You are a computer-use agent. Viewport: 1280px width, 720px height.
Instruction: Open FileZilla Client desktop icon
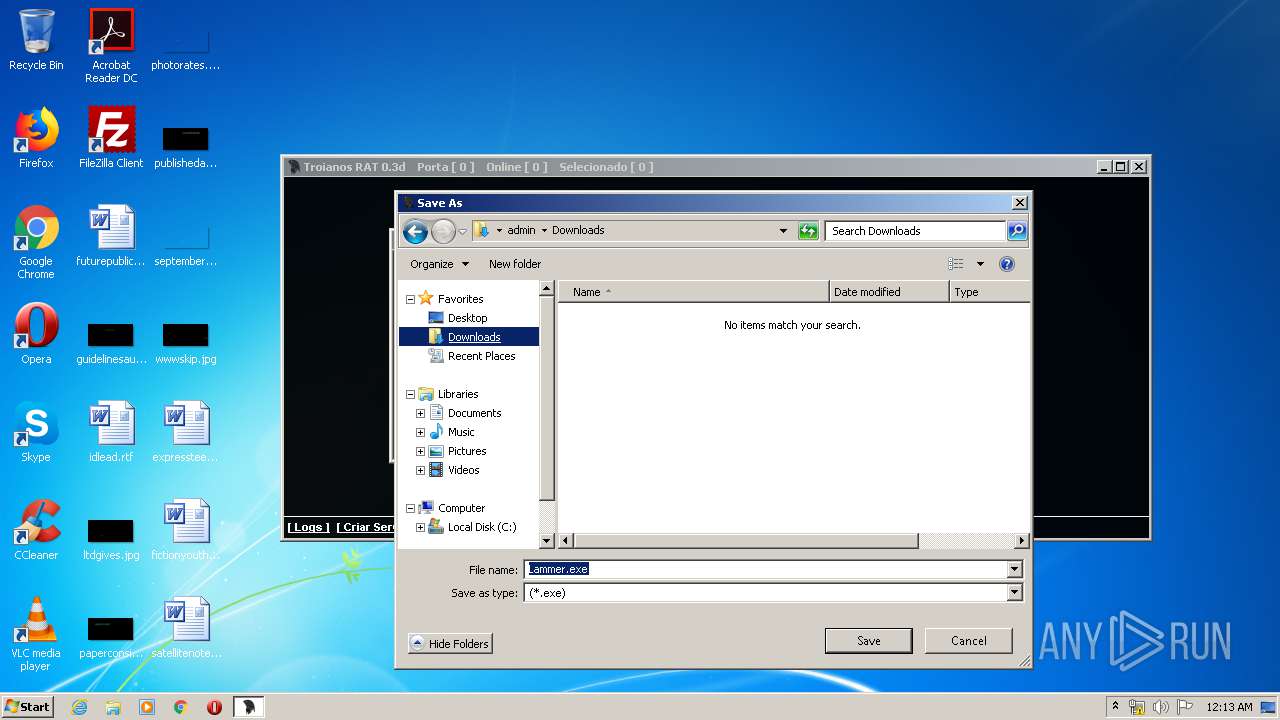pyautogui.click(x=111, y=138)
